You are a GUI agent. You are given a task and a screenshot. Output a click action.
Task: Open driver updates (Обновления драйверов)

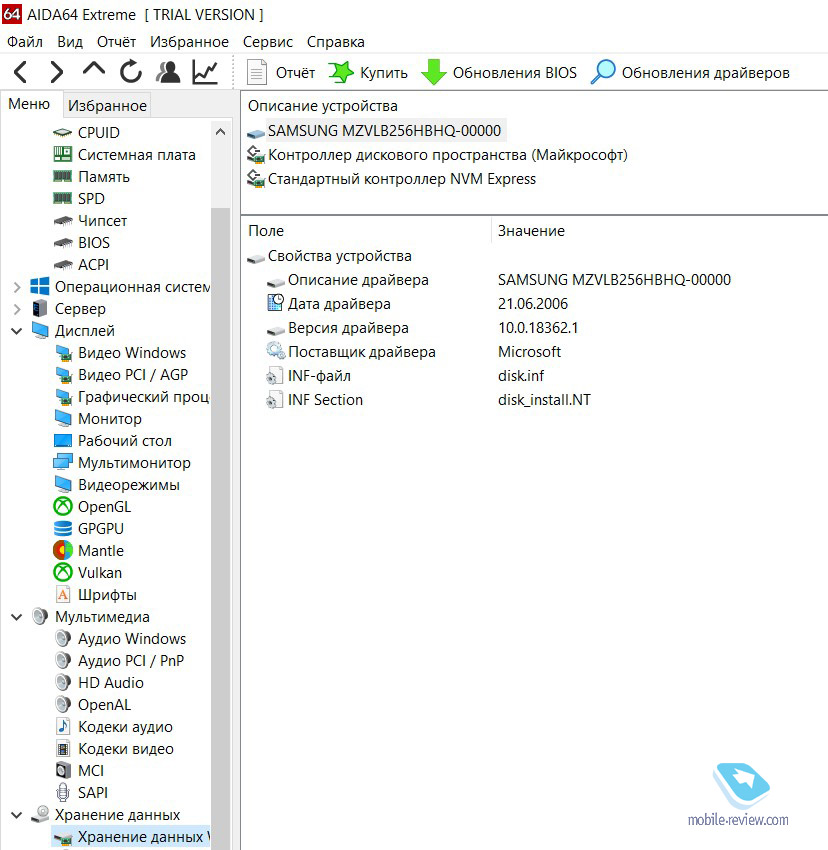coord(690,72)
